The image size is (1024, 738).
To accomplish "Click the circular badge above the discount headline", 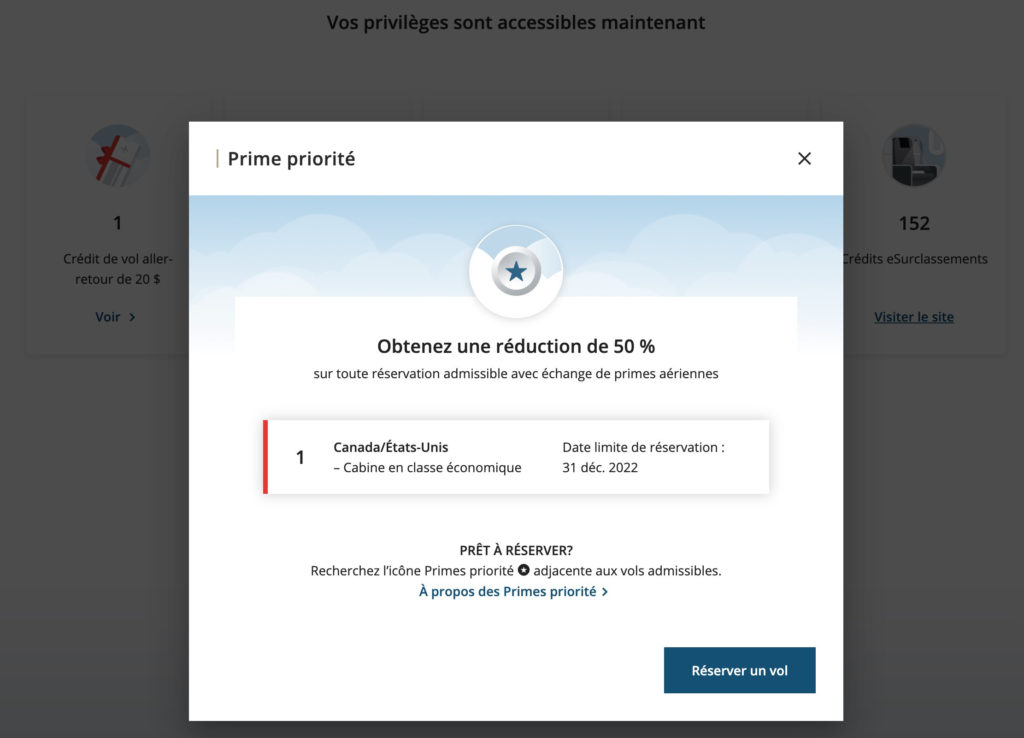I will 516,270.
